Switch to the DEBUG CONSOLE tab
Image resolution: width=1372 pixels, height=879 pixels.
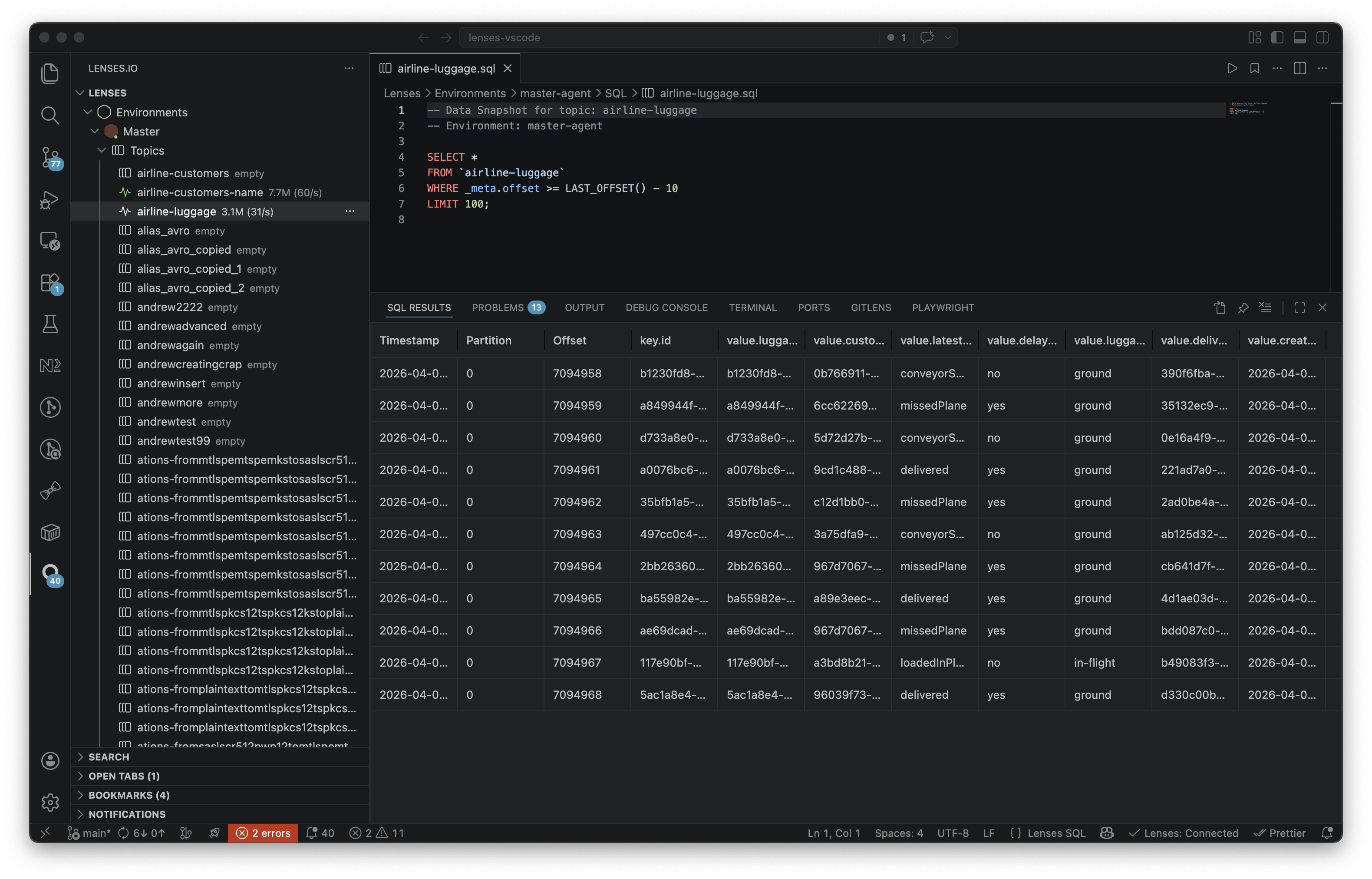pyautogui.click(x=666, y=307)
